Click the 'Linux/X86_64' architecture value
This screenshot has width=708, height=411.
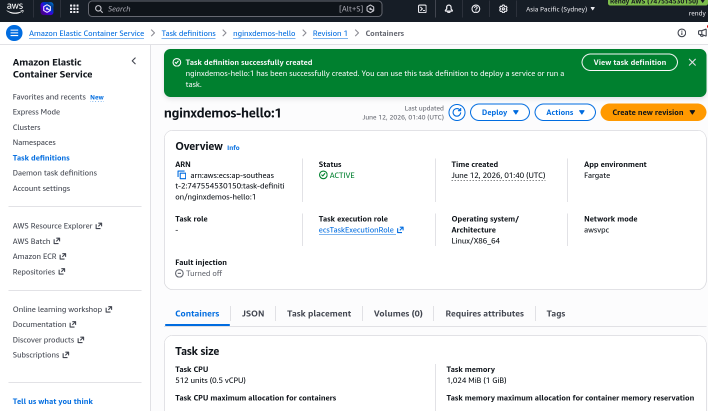click(475, 241)
